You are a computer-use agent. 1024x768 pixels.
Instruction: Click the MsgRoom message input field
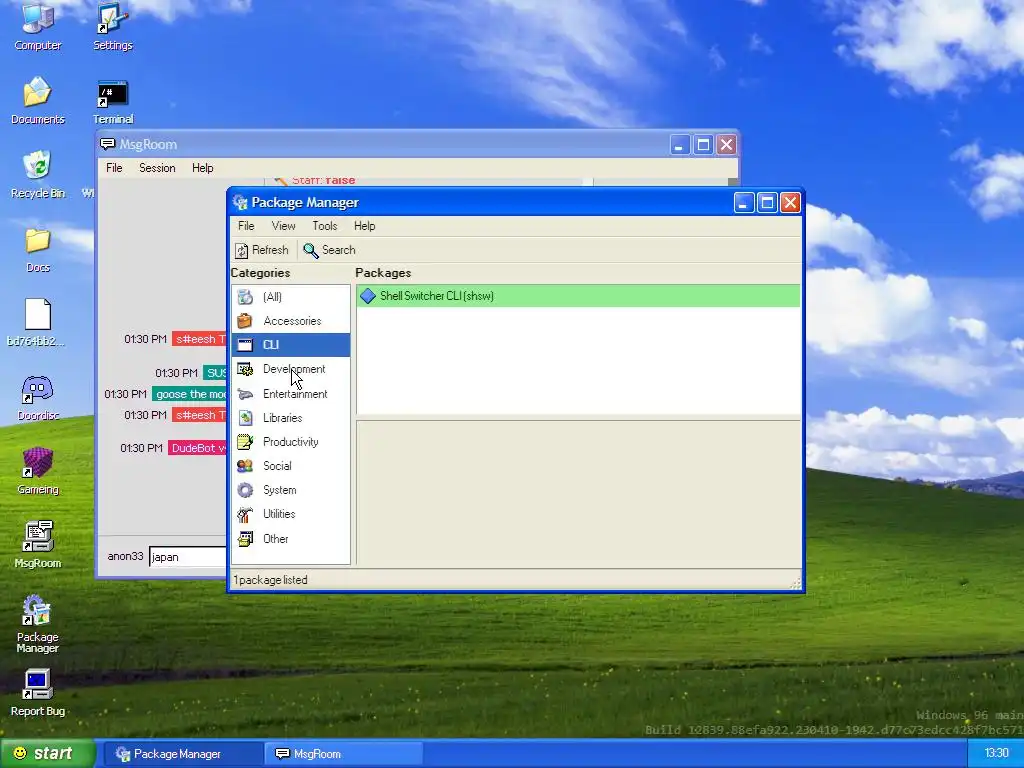[x=188, y=557]
